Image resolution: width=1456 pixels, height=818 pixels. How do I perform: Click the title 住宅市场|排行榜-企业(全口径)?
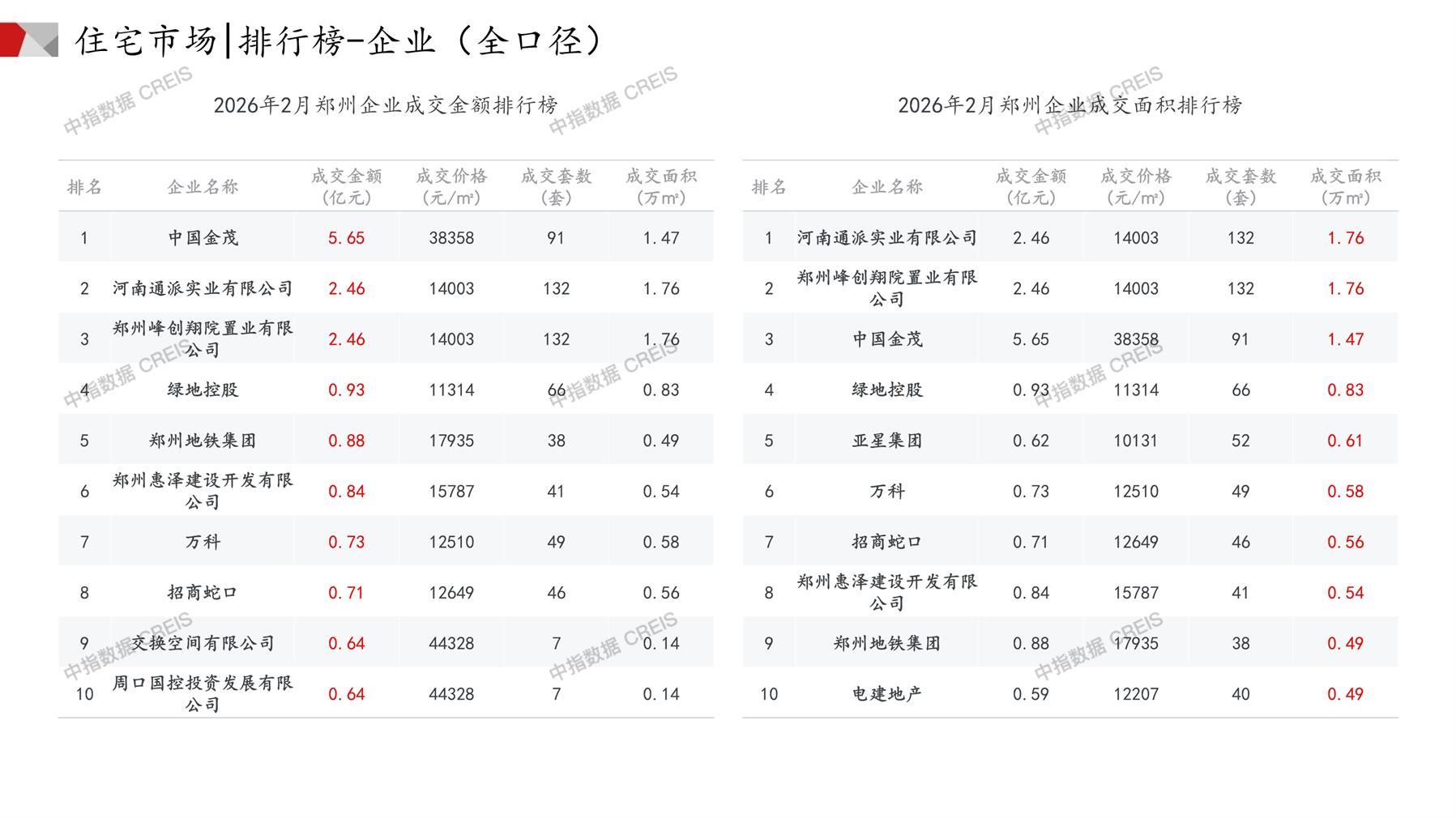(339, 40)
